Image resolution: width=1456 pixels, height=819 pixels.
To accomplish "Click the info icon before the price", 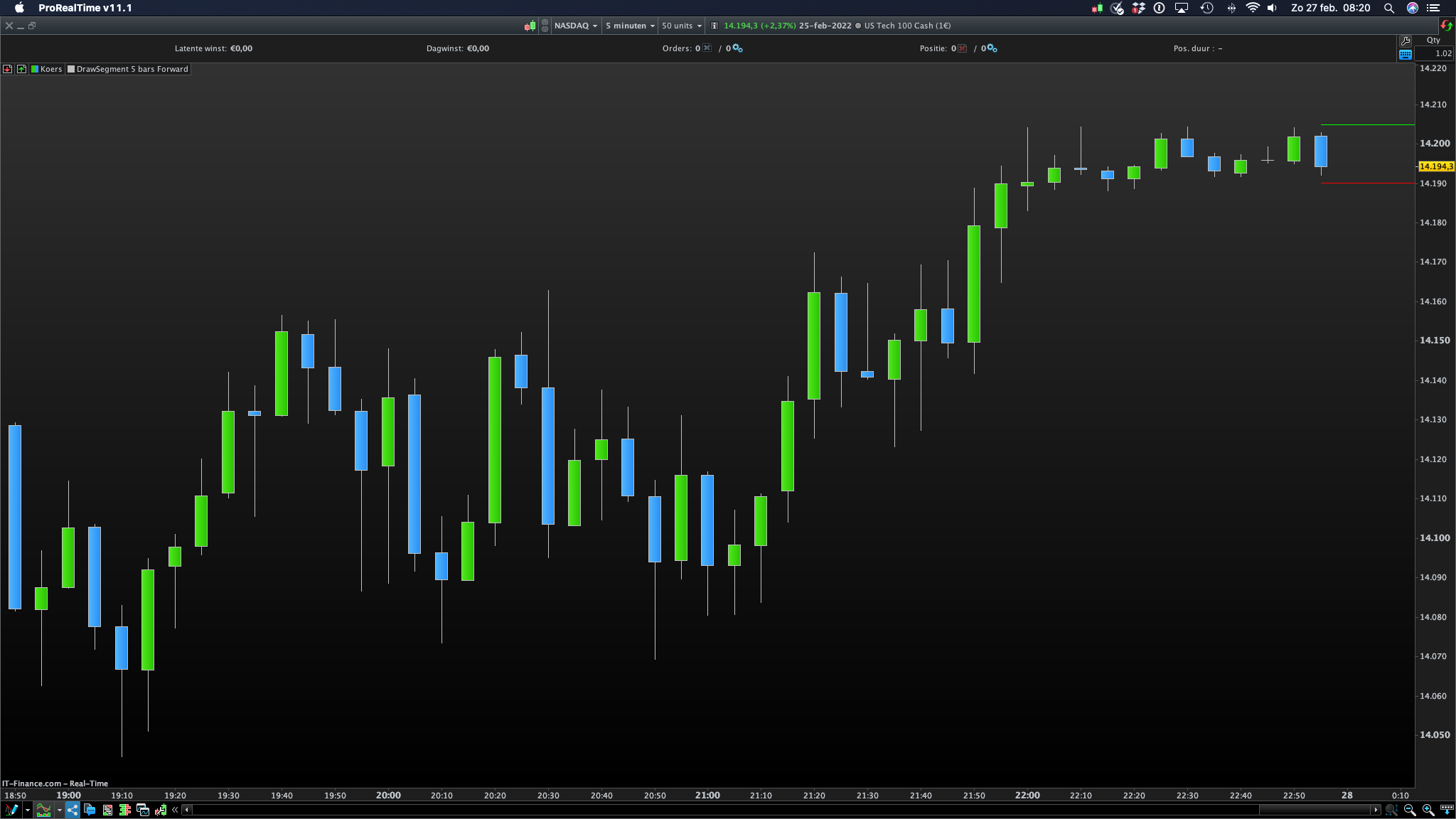I will coord(714,26).
